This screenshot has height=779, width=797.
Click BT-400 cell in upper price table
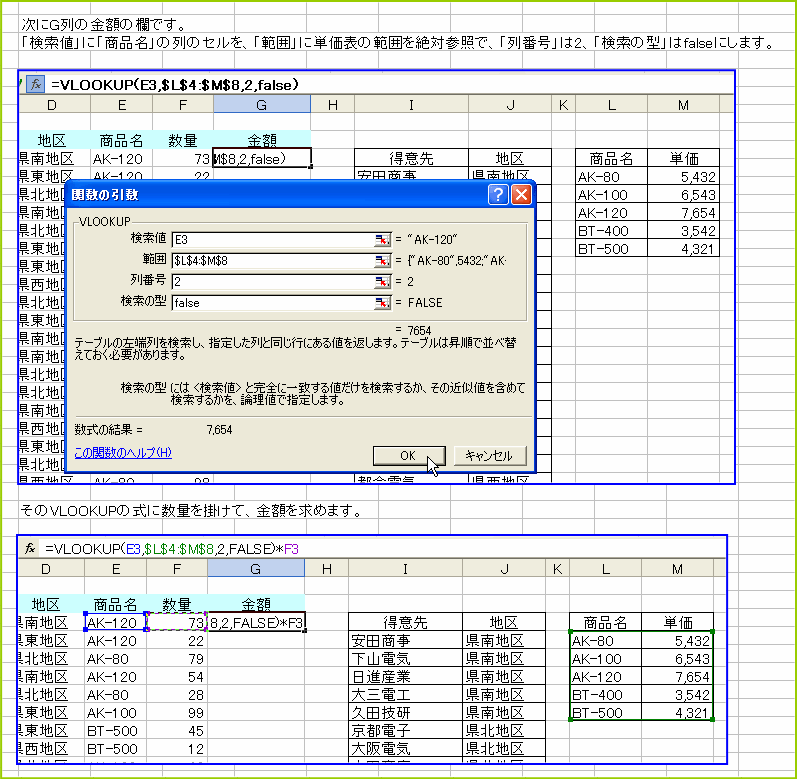pos(611,231)
